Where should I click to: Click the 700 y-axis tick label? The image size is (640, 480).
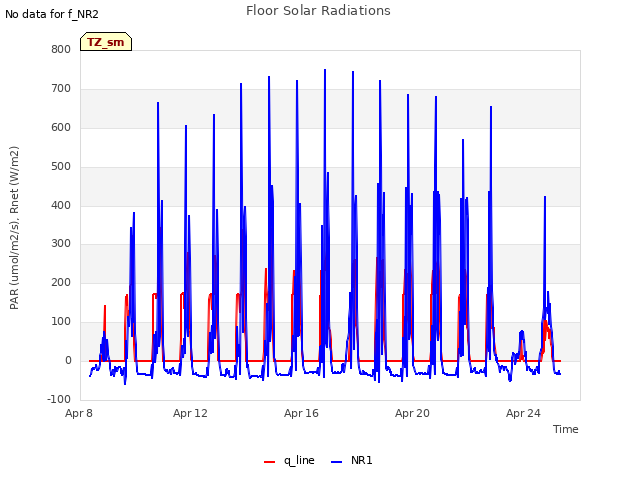tap(61, 88)
